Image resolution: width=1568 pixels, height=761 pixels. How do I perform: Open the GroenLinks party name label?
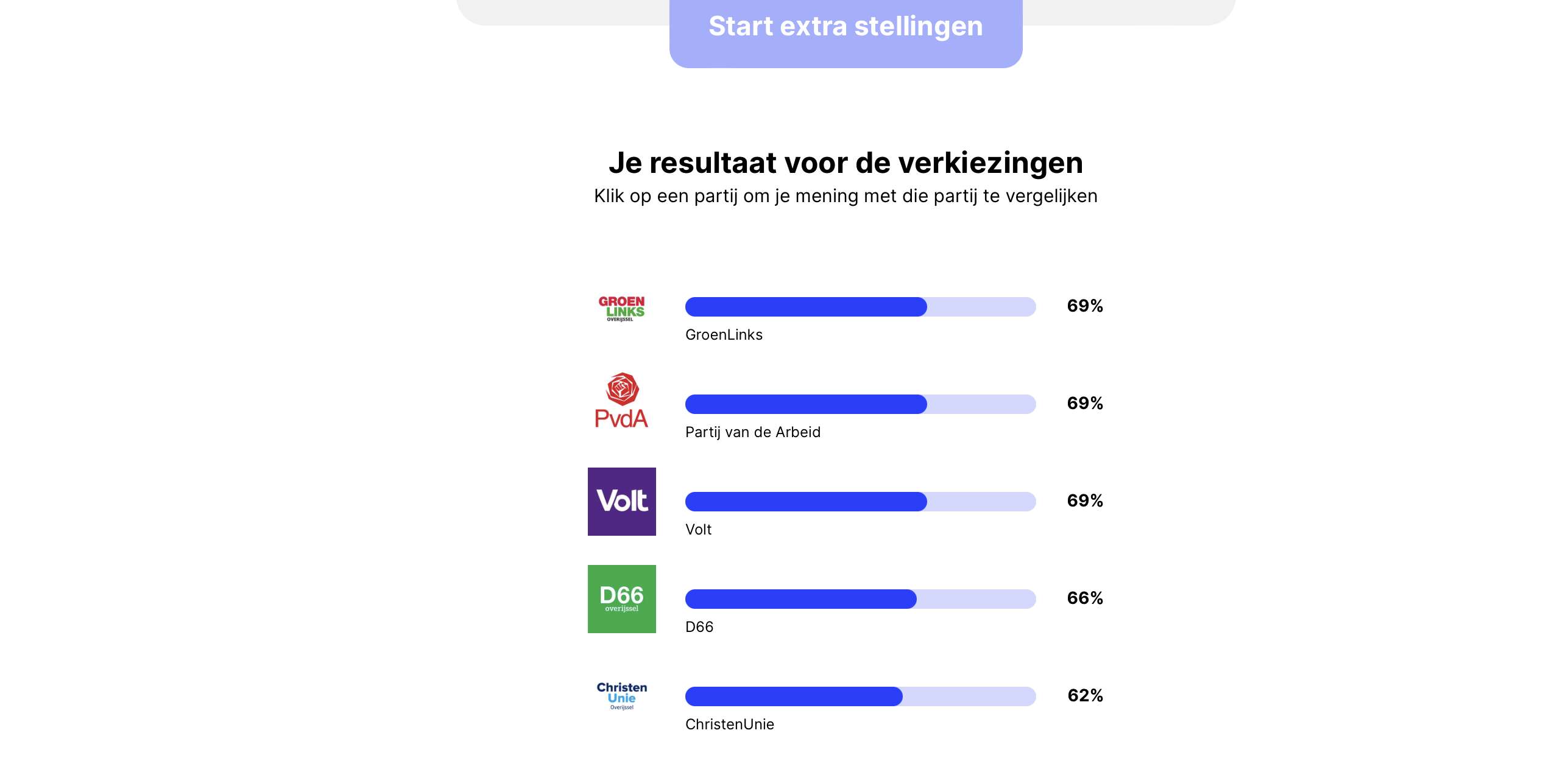(724, 335)
